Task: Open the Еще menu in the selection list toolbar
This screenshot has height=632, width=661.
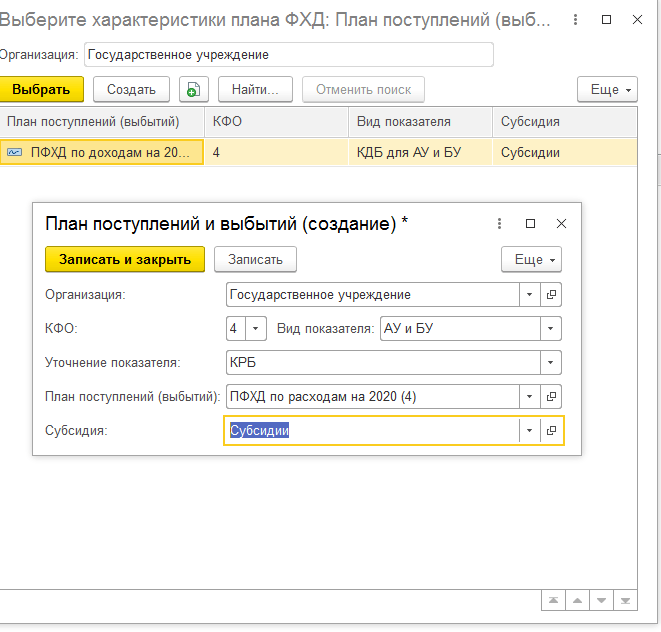Action: point(607,89)
